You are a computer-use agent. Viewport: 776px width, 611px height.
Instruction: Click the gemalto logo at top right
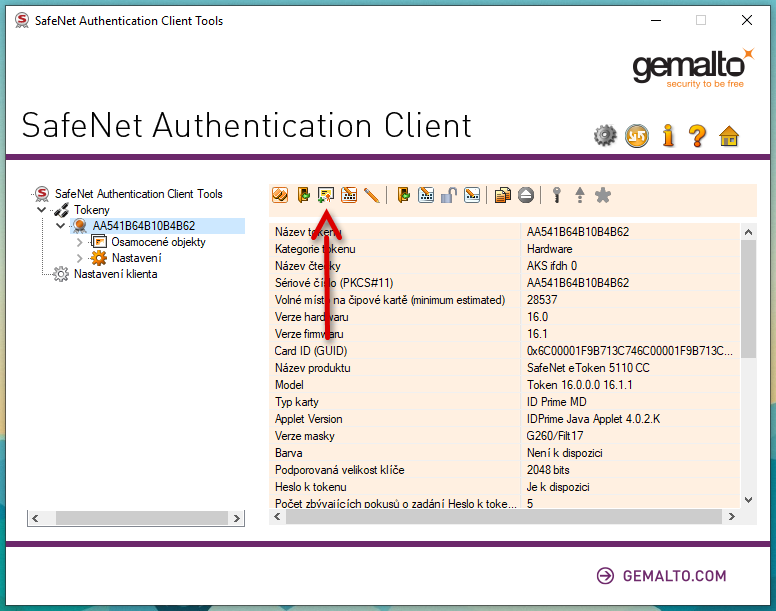point(693,68)
